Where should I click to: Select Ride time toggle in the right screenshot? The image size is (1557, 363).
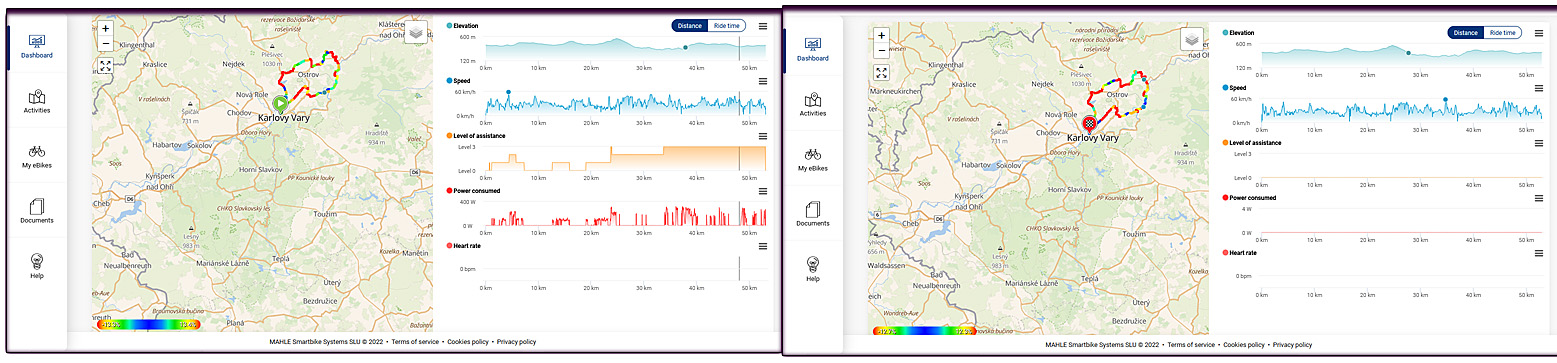pyautogui.click(x=1503, y=33)
